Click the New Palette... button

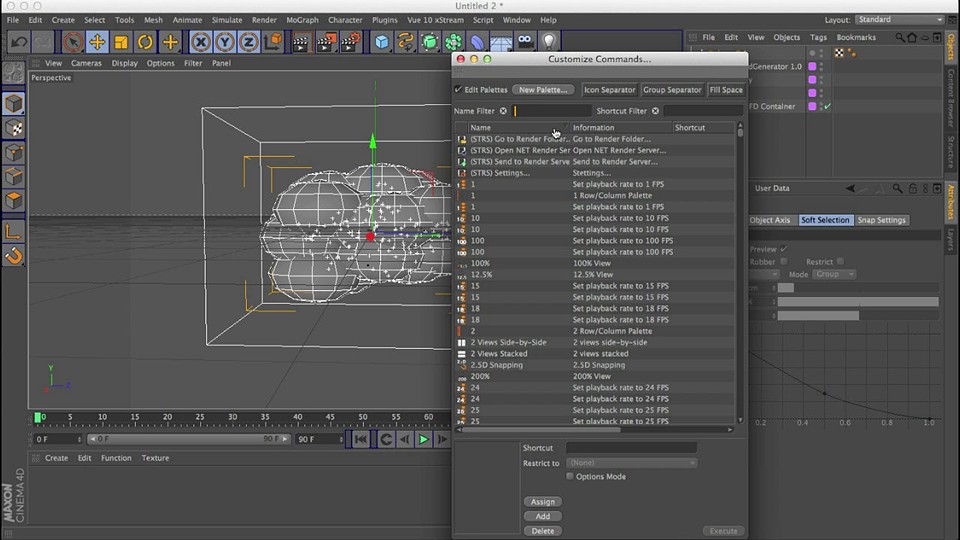pyautogui.click(x=543, y=89)
